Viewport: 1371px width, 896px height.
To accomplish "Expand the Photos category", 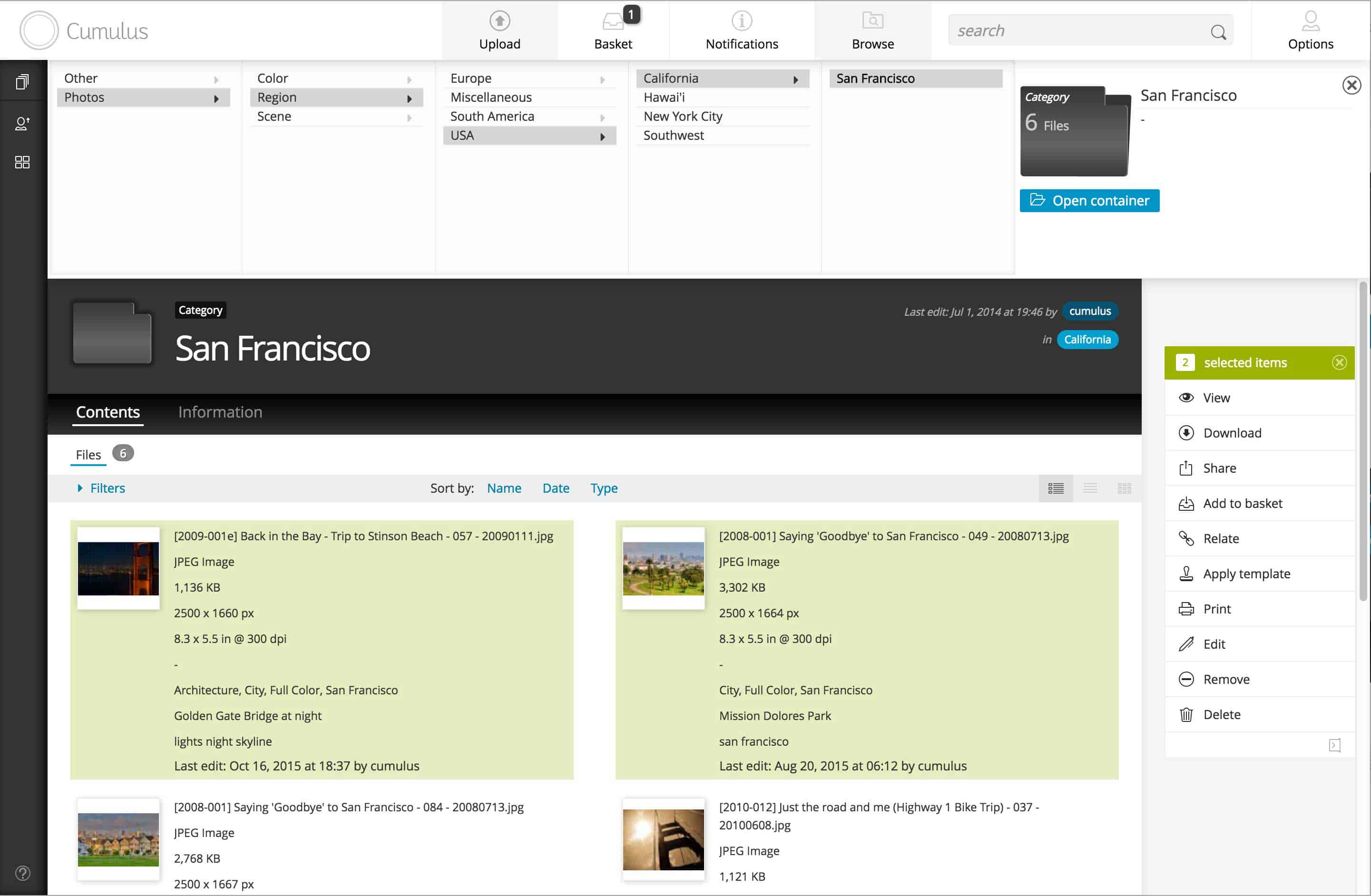I will (218, 98).
